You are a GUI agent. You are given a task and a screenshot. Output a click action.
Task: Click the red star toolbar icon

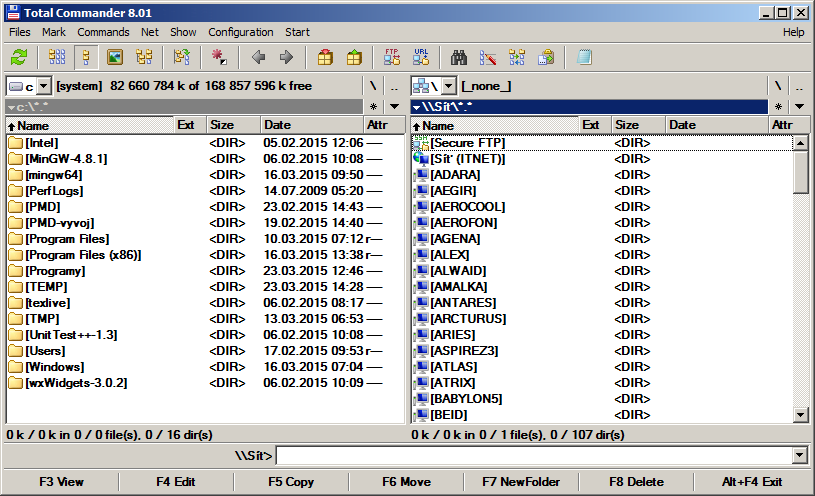click(x=219, y=57)
